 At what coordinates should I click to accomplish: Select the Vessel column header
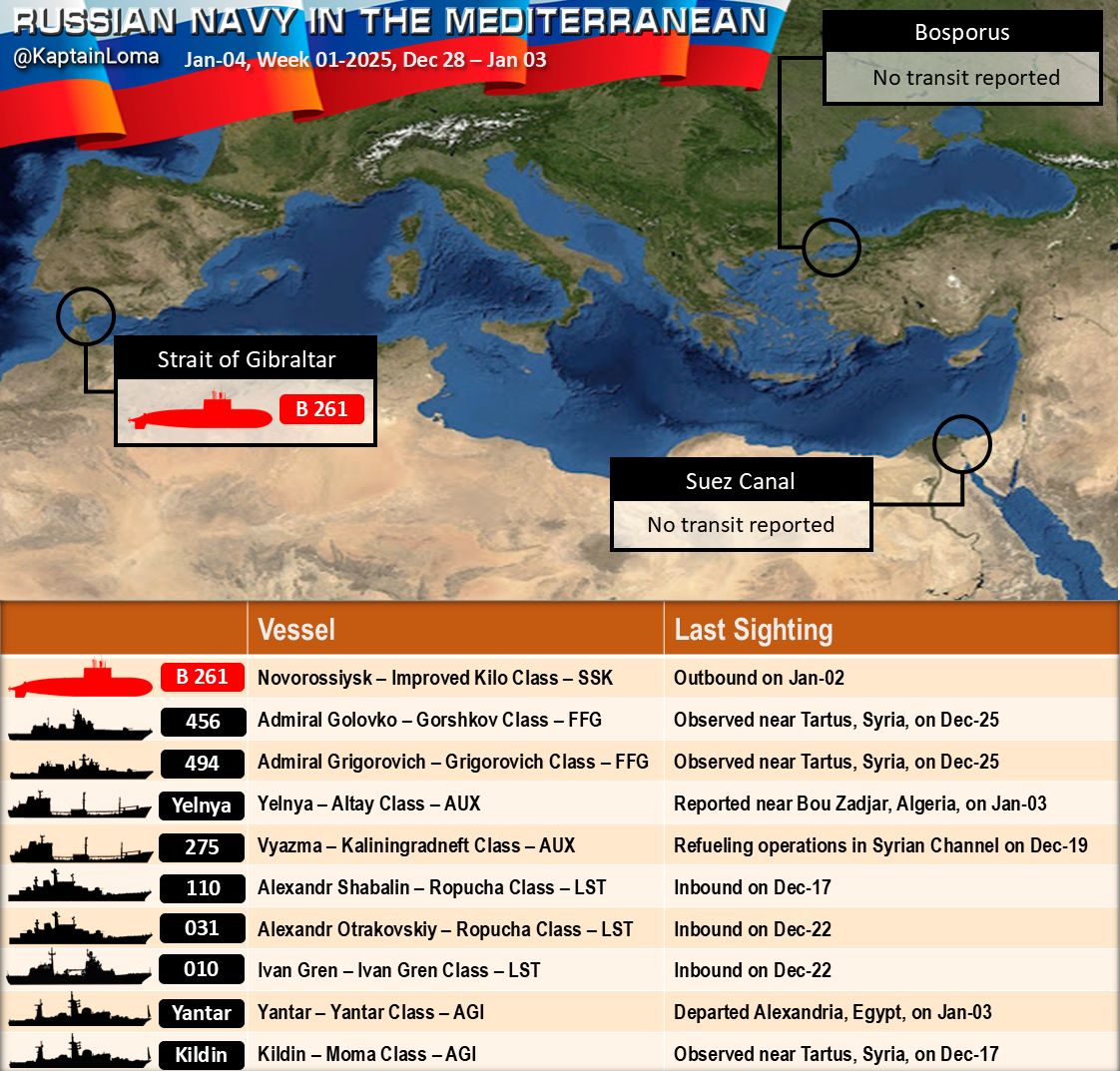296,630
